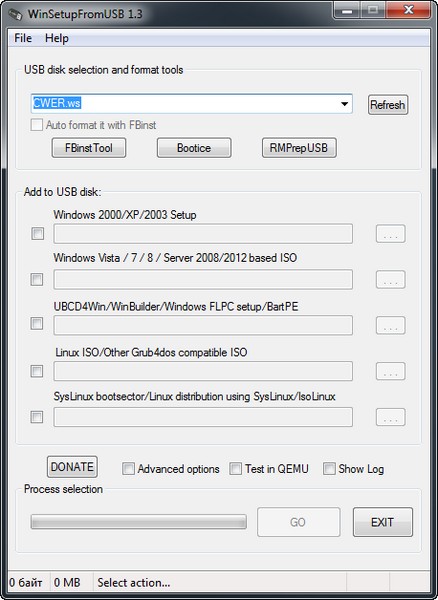Viewport: 438px width, 600px height.
Task: Enable Windows Vista/7/8 based ISO checkbox
Action: click(x=37, y=280)
